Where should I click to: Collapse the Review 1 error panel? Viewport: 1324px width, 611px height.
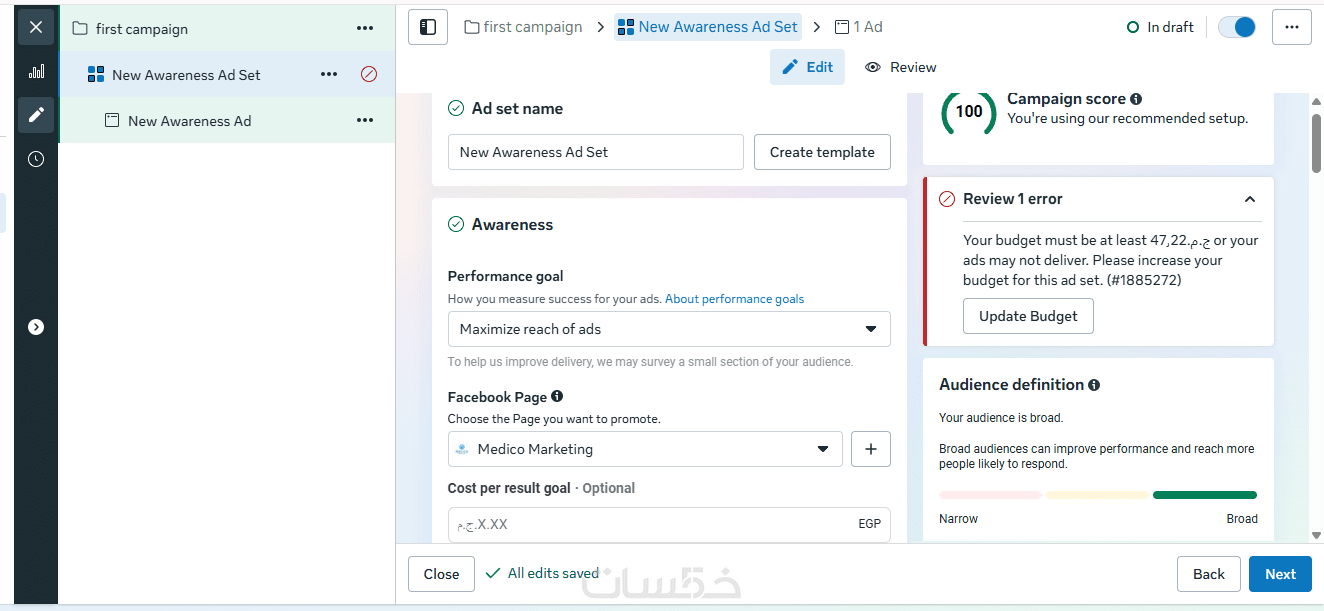(1250, 199)
